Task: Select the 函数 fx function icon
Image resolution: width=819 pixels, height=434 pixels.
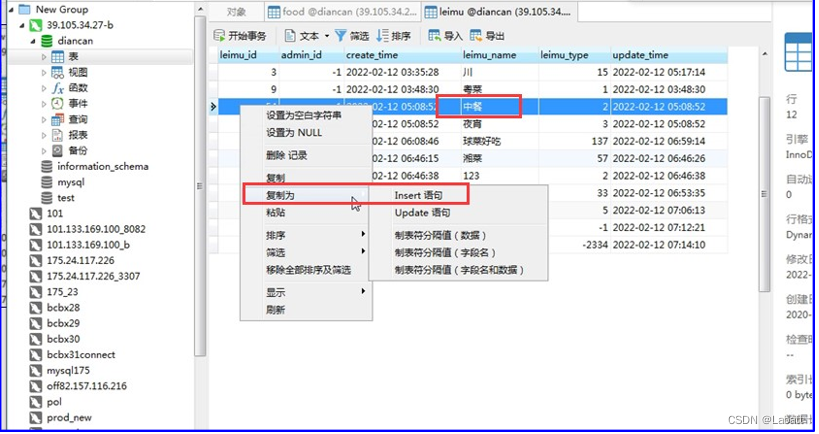Action: [x=57, y=88]
